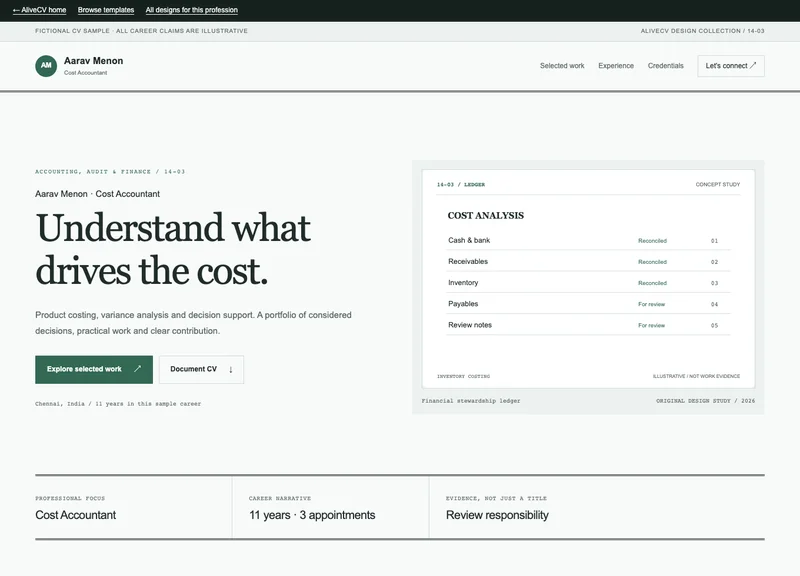Click ORIGINAL DESIGN STUDY / 2026 caption
The width and height of the screenshot is (800, 576).
(x=706, y=401)
